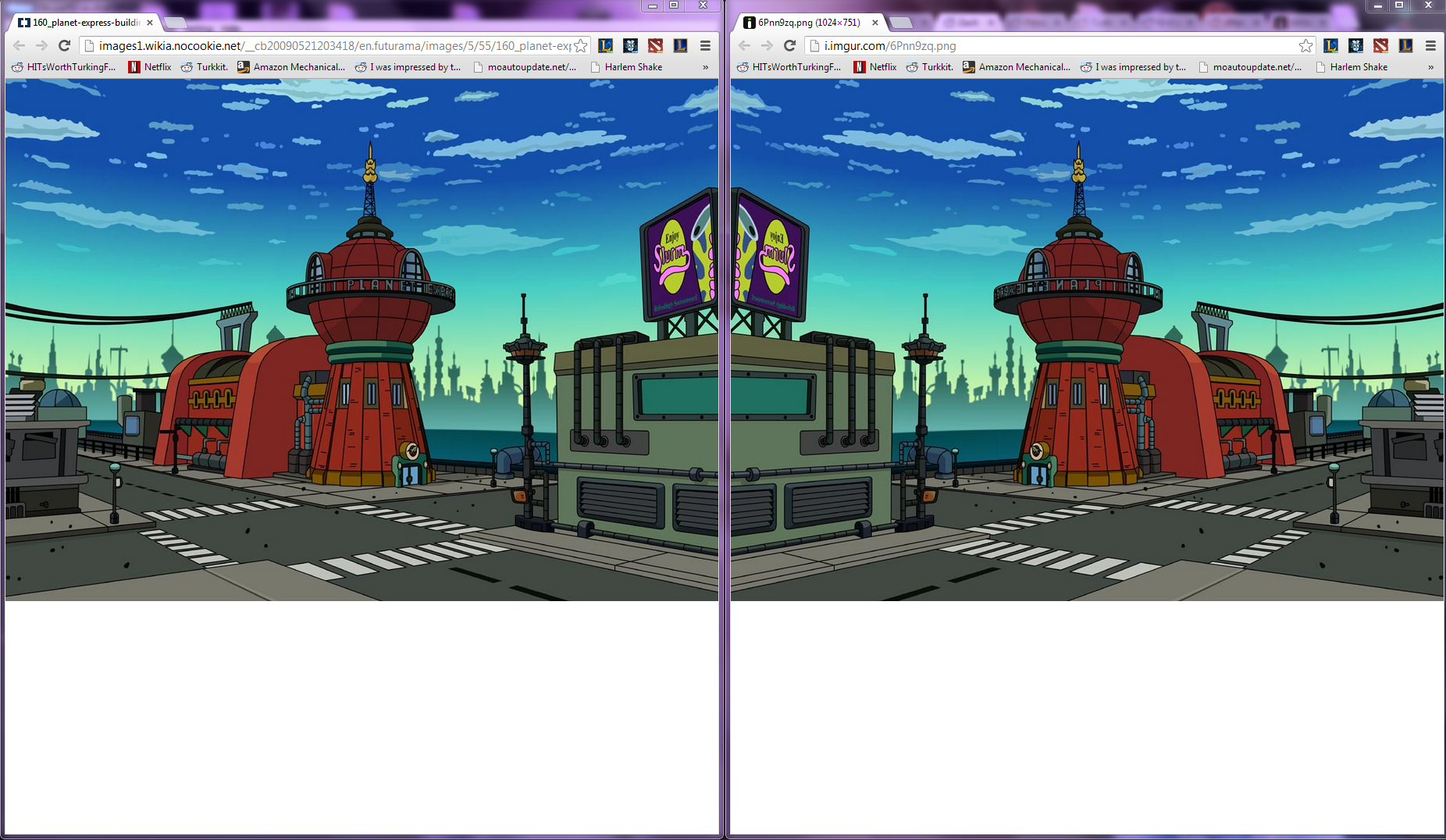
Task: Expand bookmarks overflow chevron in wikia window
Action: 705,67
